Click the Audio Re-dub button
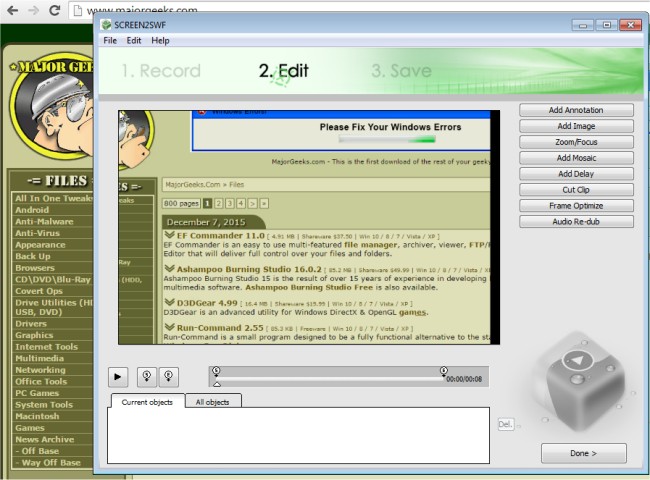Viewport: 650px width, 480px height. point(576,222)
